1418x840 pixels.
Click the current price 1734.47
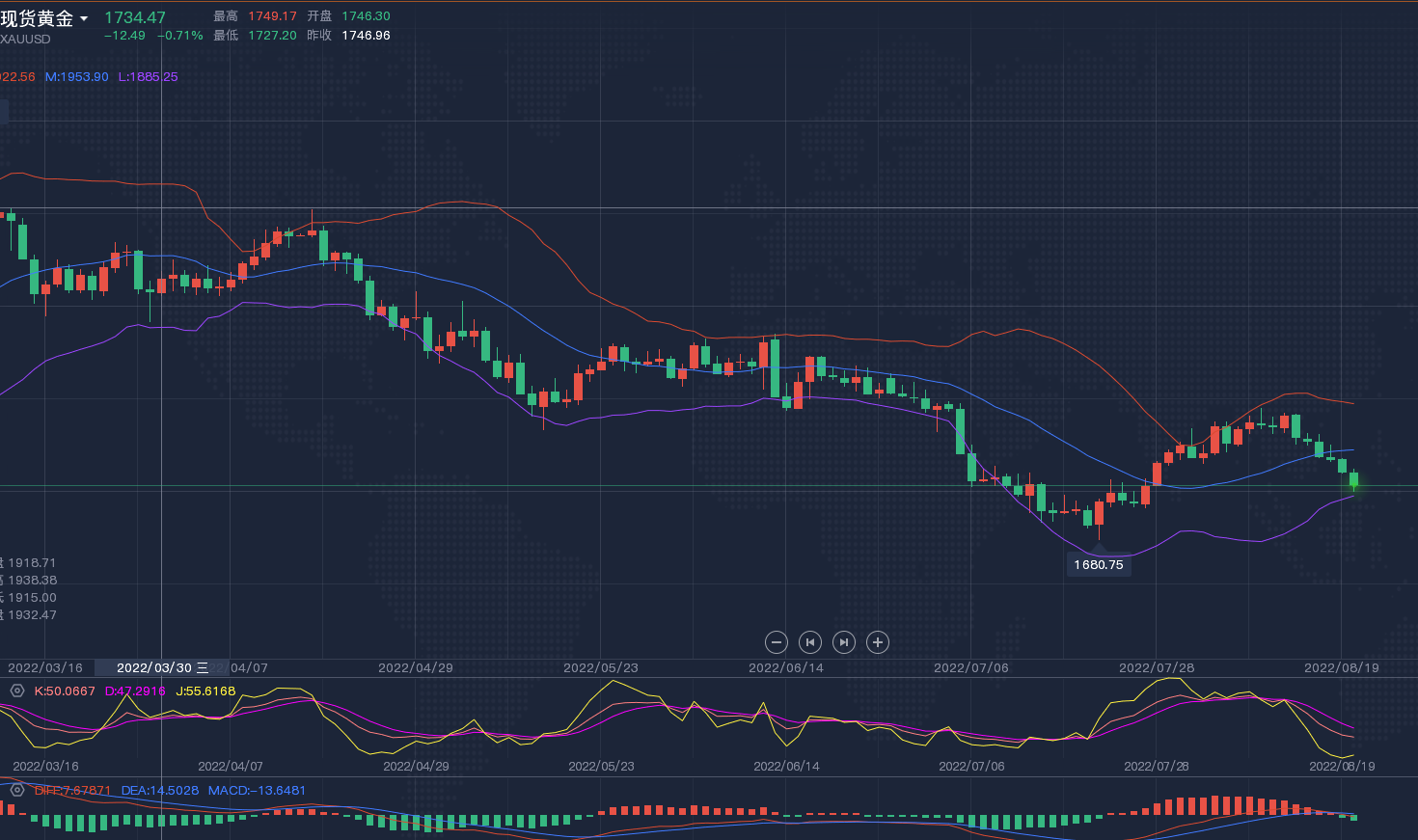click(x=135, y=17)
